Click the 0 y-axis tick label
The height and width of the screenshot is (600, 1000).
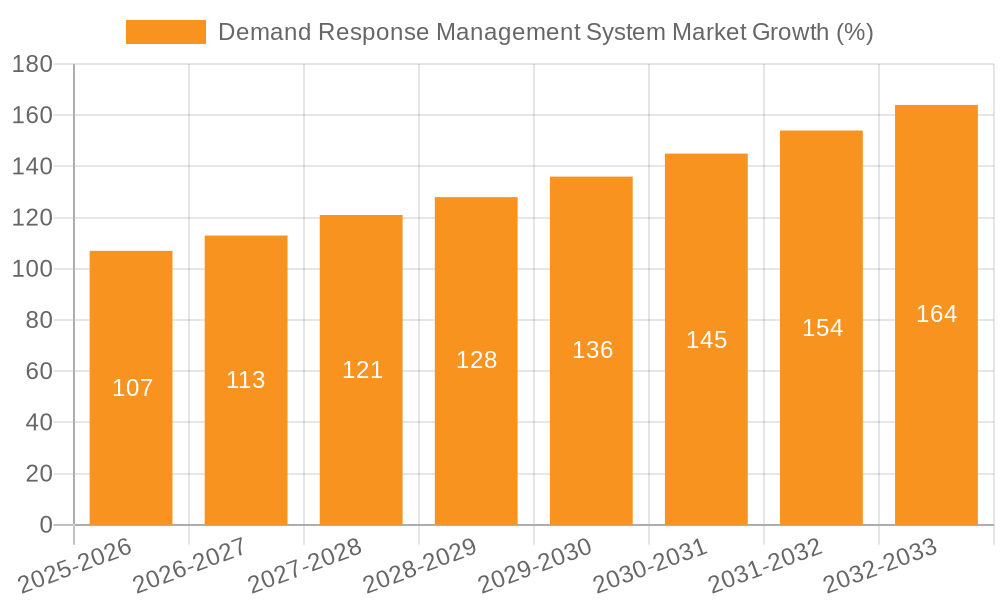tap(46, 525)
